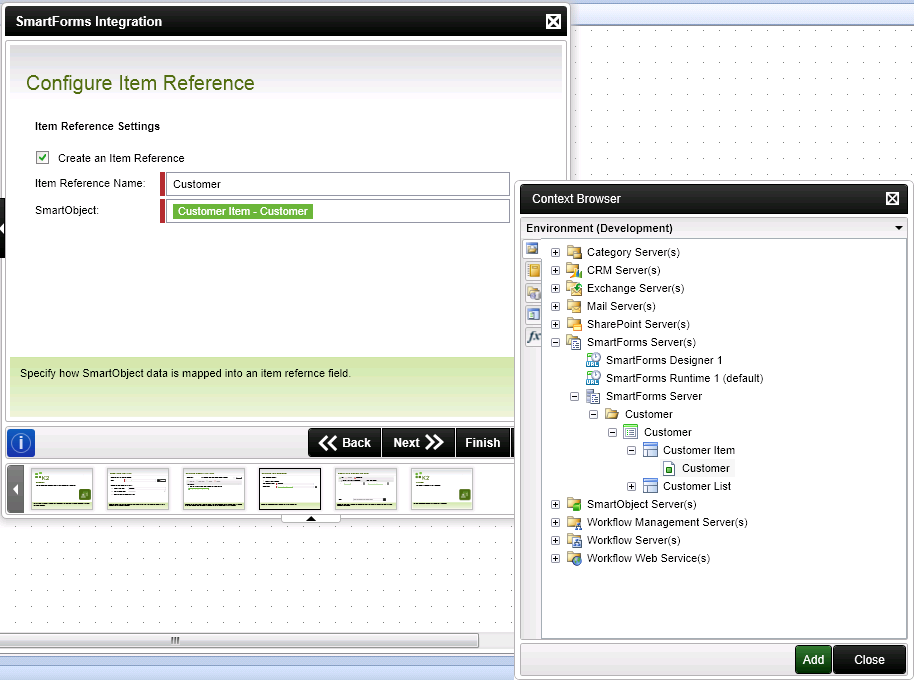The image size is (914, 680).
Task: Click the Exchange Server(s) folder icon
Action: [x=574, y=288]
